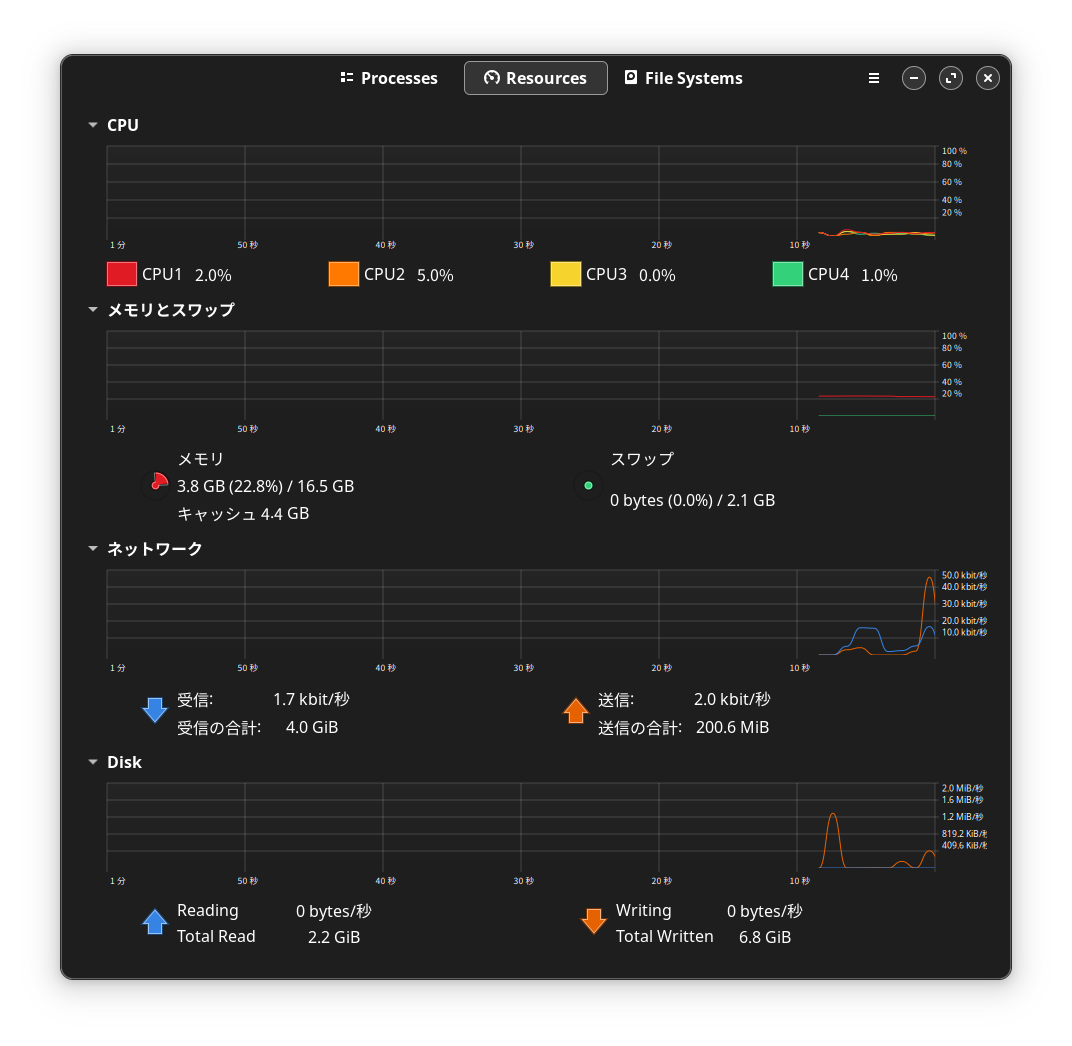Open the hamburger main menu
Screen dimensions: 1072x1046
point(874,78)
